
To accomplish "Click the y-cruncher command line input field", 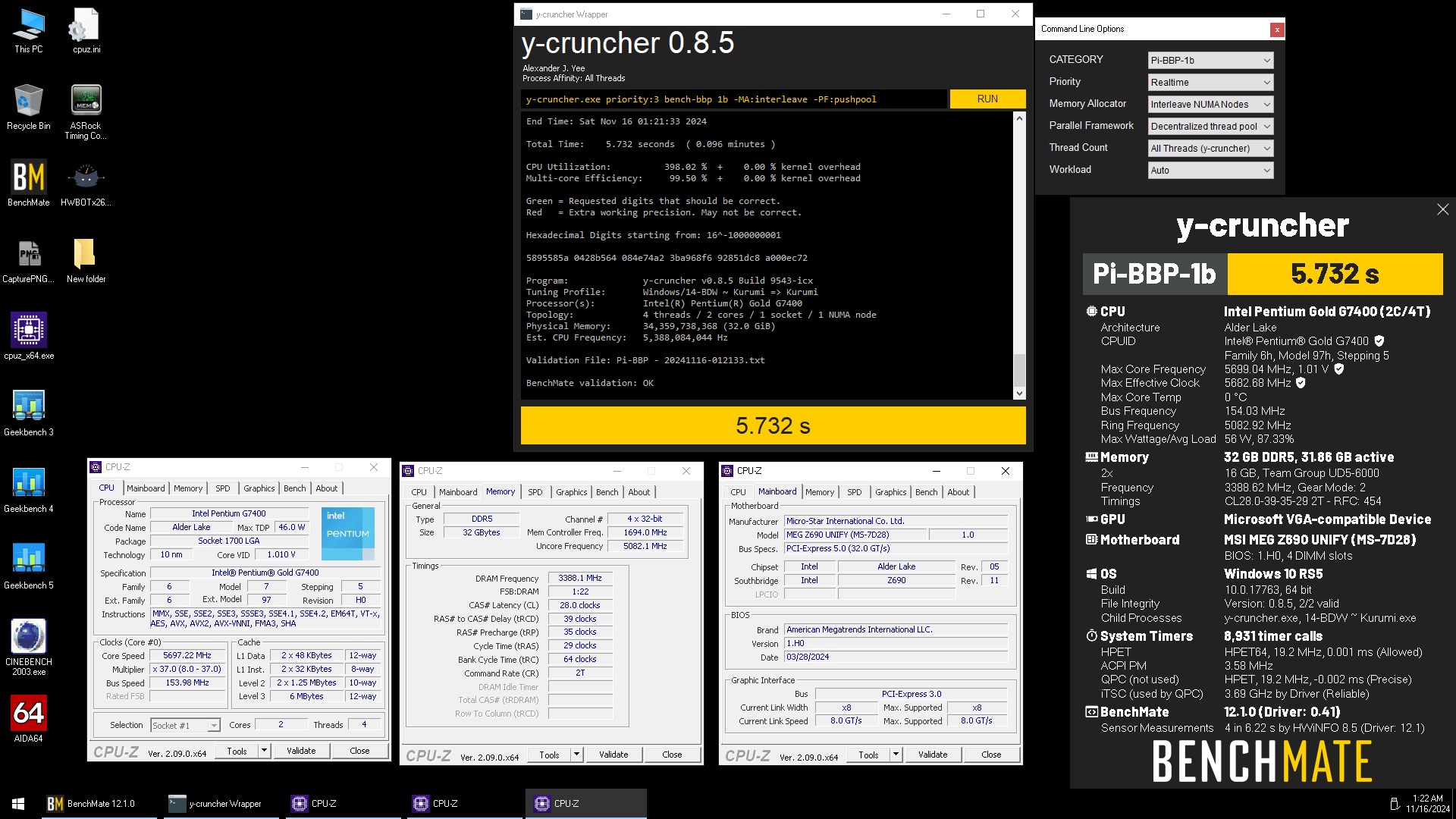I will tap(733, 99).
